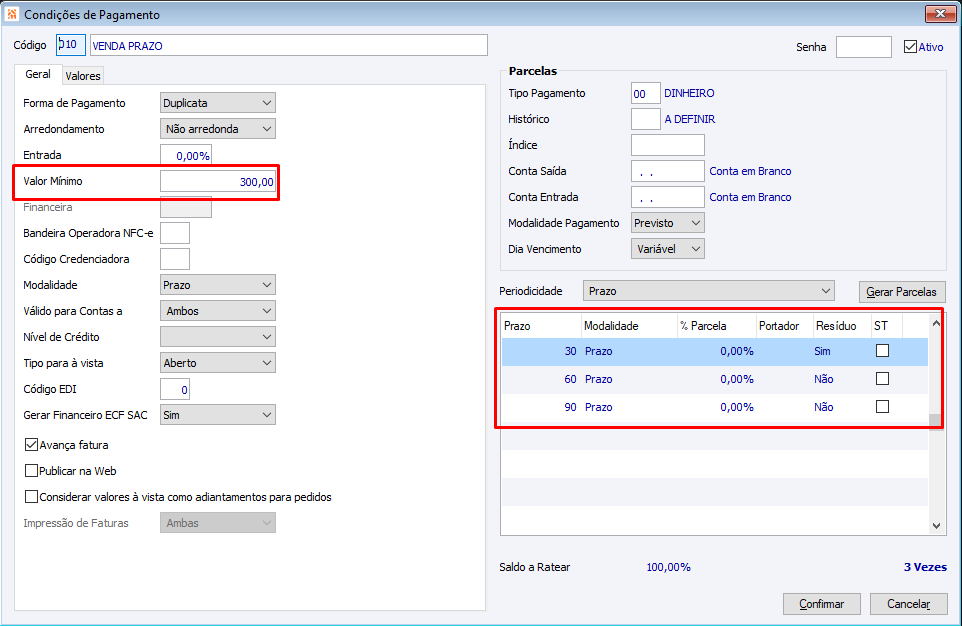The width and height of the screenshot is (962, 626).
Task: Open the Arredondamento dropdown
Action: tap(218, 129)
